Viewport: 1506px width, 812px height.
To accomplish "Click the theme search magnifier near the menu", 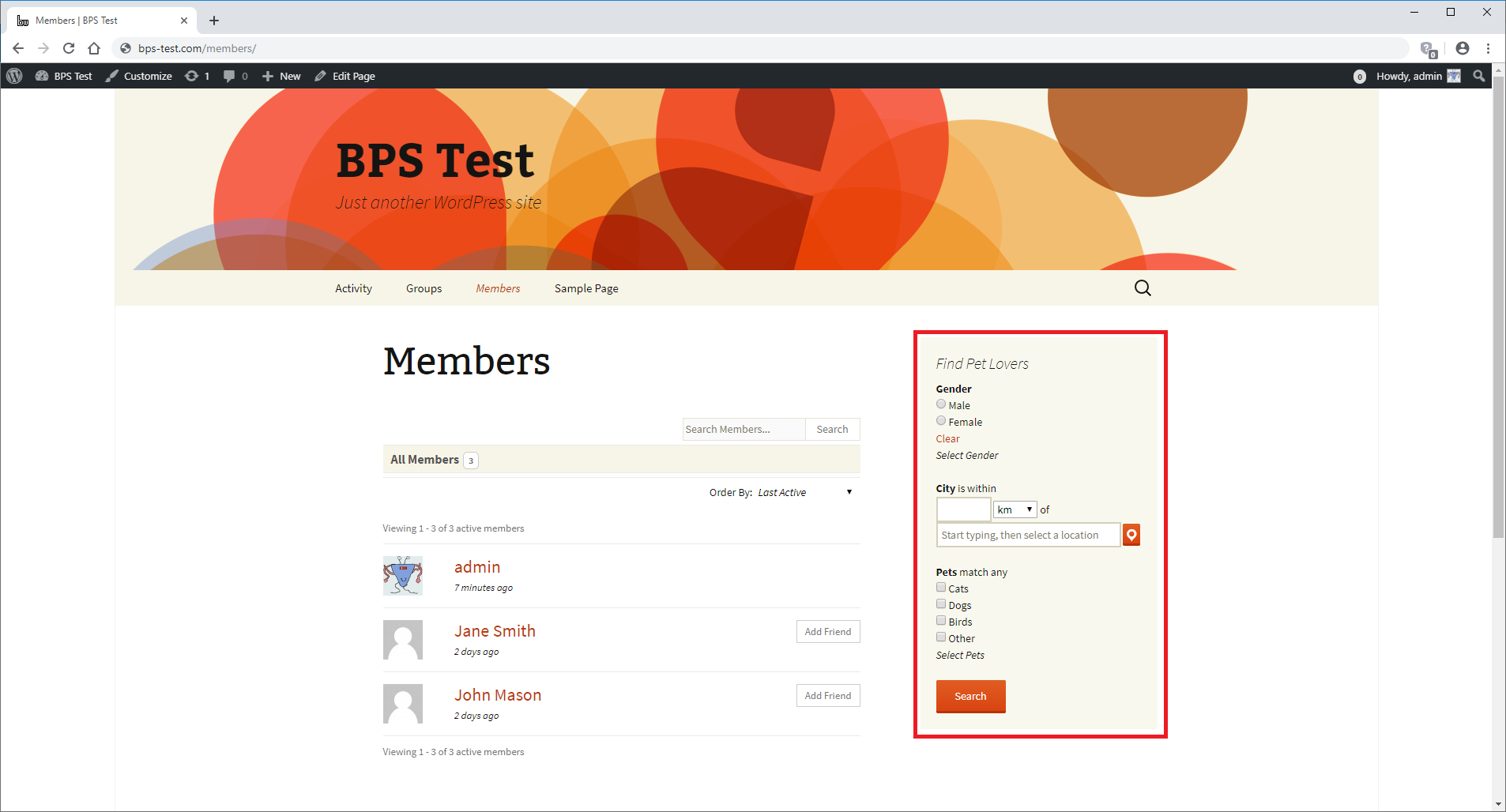I will tap(1143, 288).
